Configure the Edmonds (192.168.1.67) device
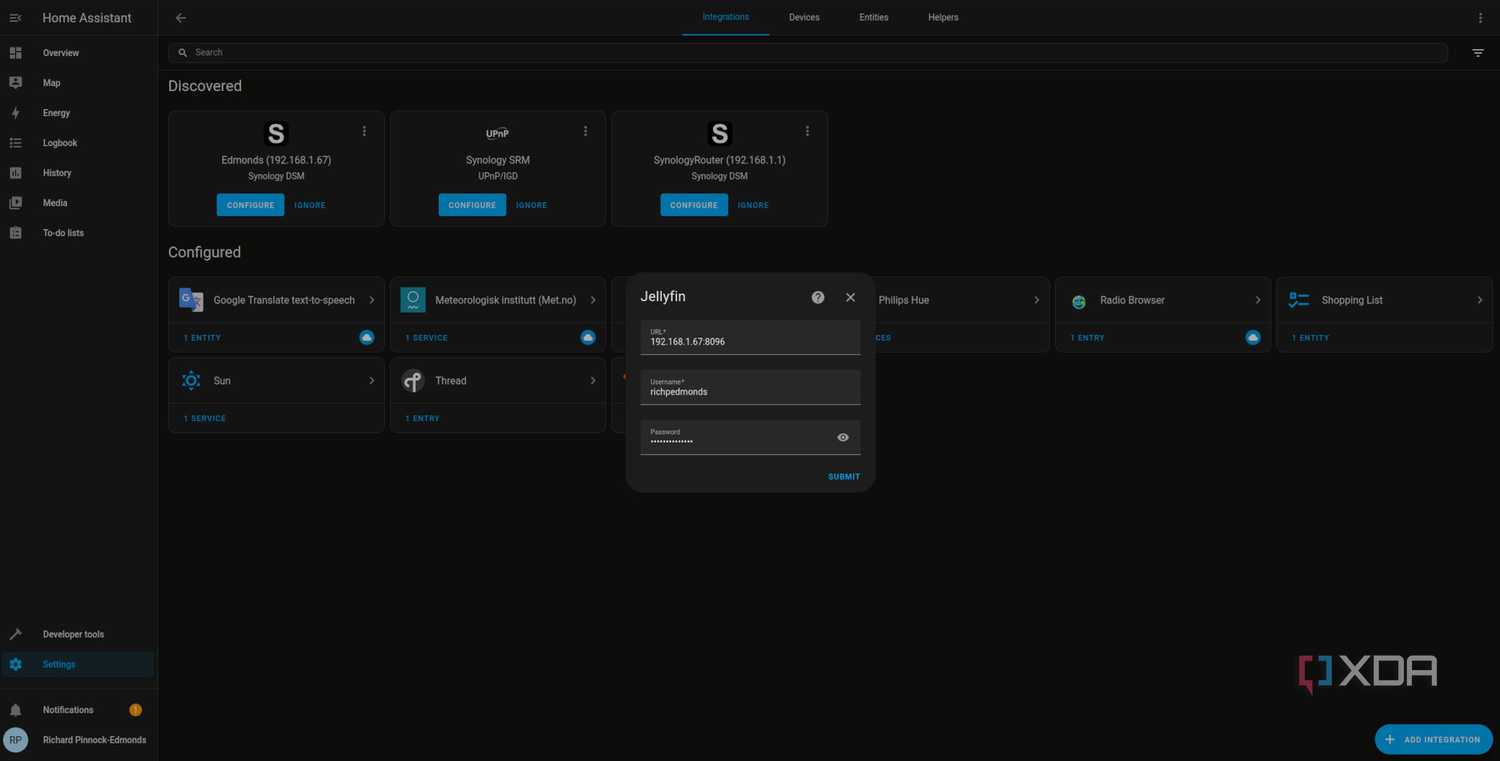The width and height of the screenshot is (1500, 761). pos(250,205)
